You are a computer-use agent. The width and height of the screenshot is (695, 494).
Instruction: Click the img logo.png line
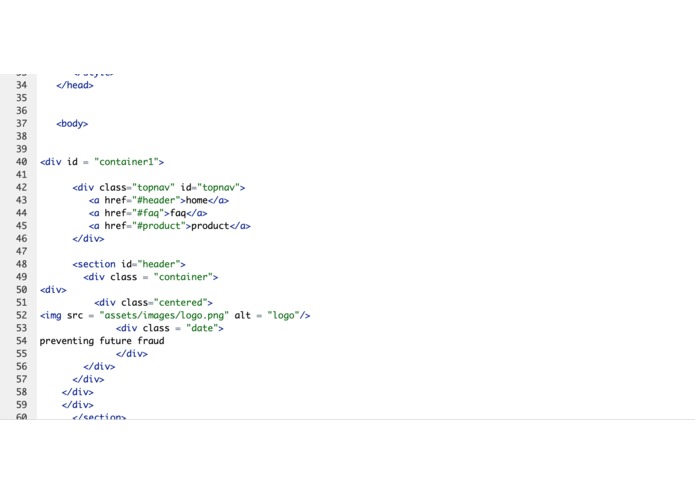click(175, 315)
